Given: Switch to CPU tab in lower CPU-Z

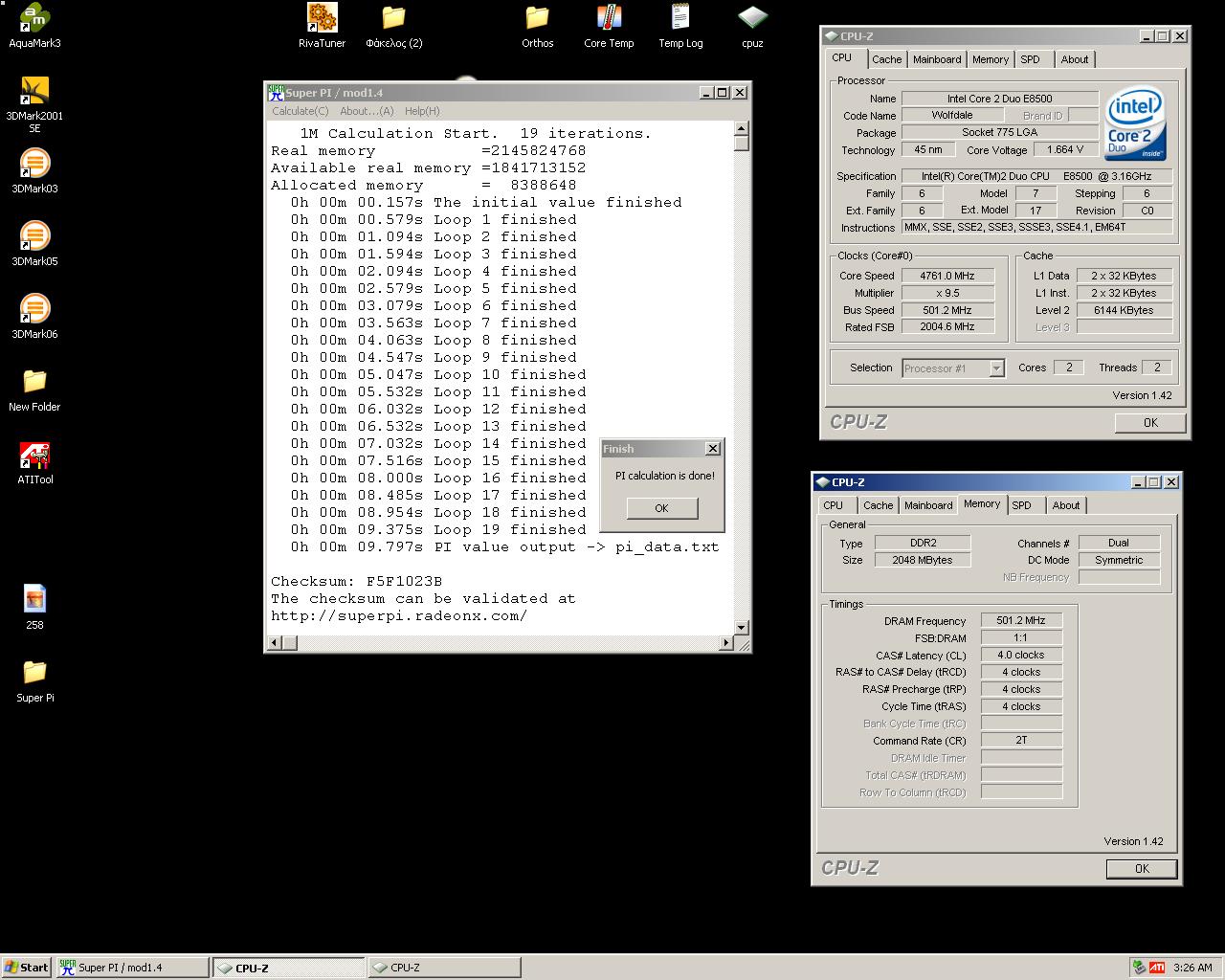Looking at the screenshot, I should [x=834, y=505].
